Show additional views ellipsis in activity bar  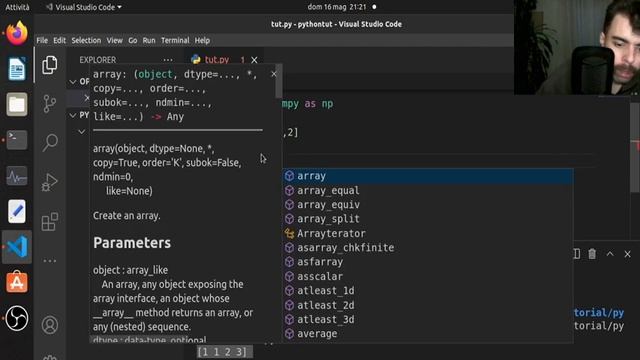(x=50, y=260)
